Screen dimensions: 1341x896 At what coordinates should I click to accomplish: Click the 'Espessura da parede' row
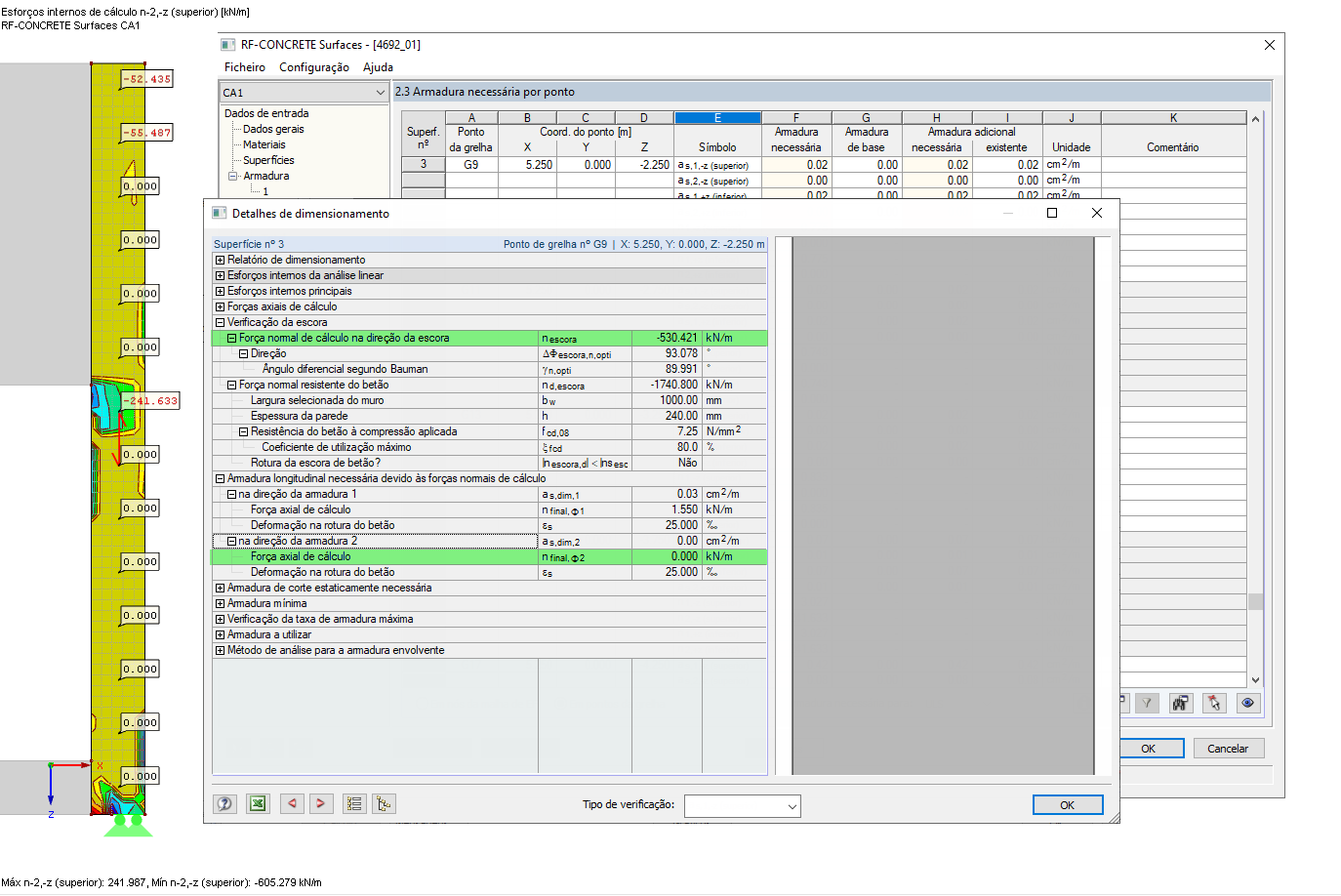[x=490, y=417]
